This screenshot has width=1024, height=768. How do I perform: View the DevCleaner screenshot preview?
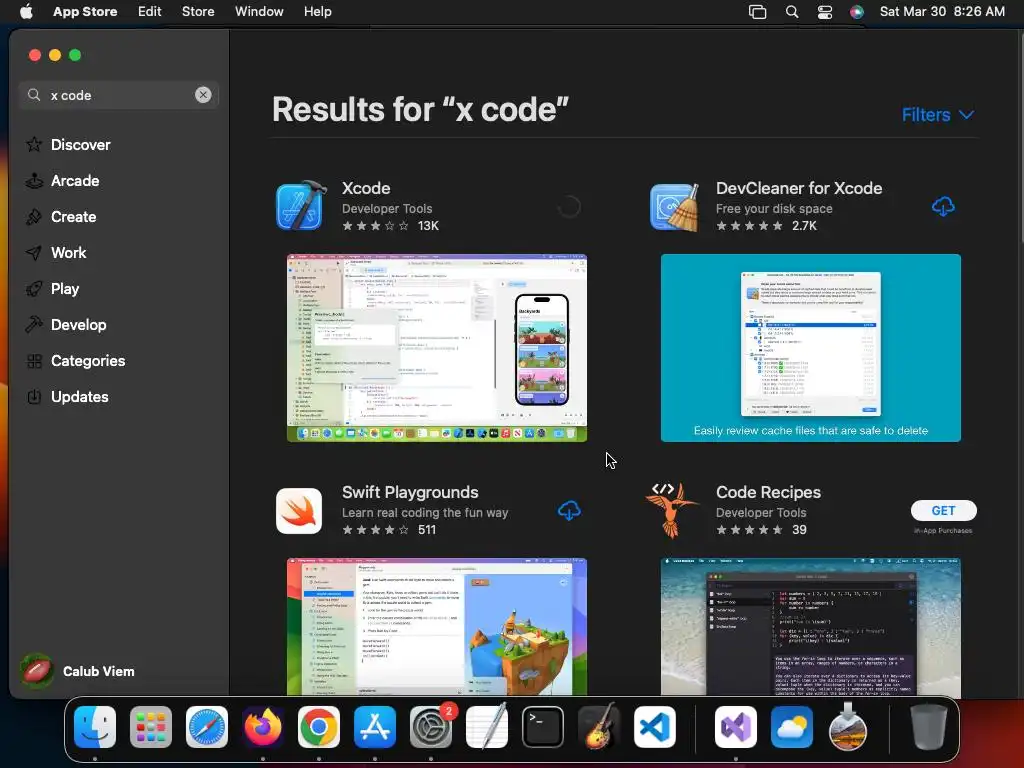(810, 348)
